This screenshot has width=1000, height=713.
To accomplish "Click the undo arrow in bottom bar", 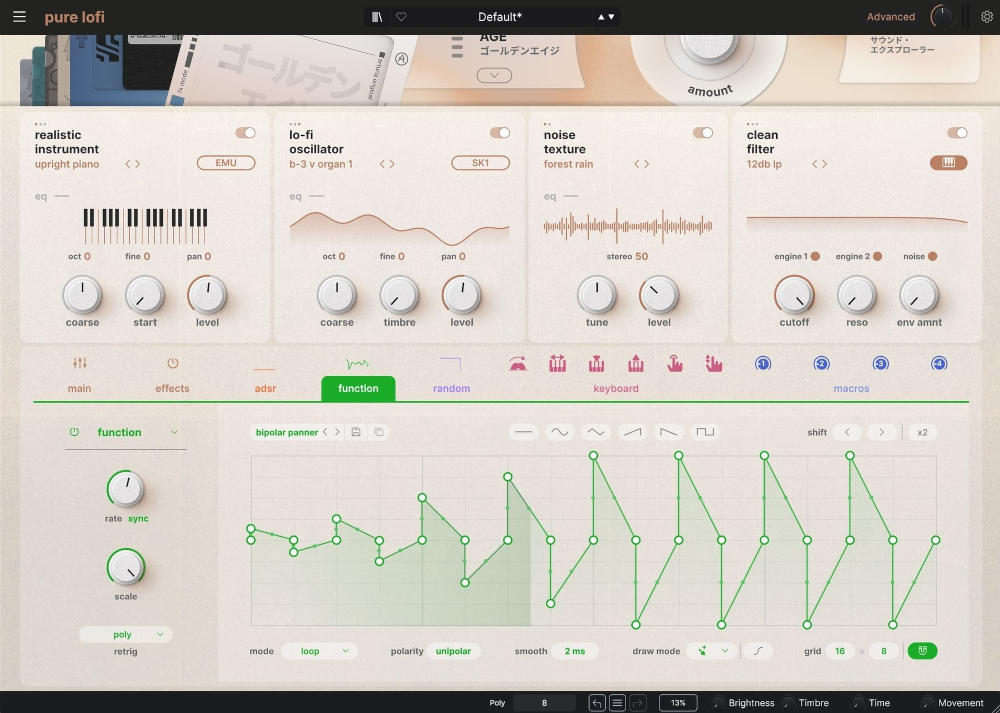I will 597,703.
